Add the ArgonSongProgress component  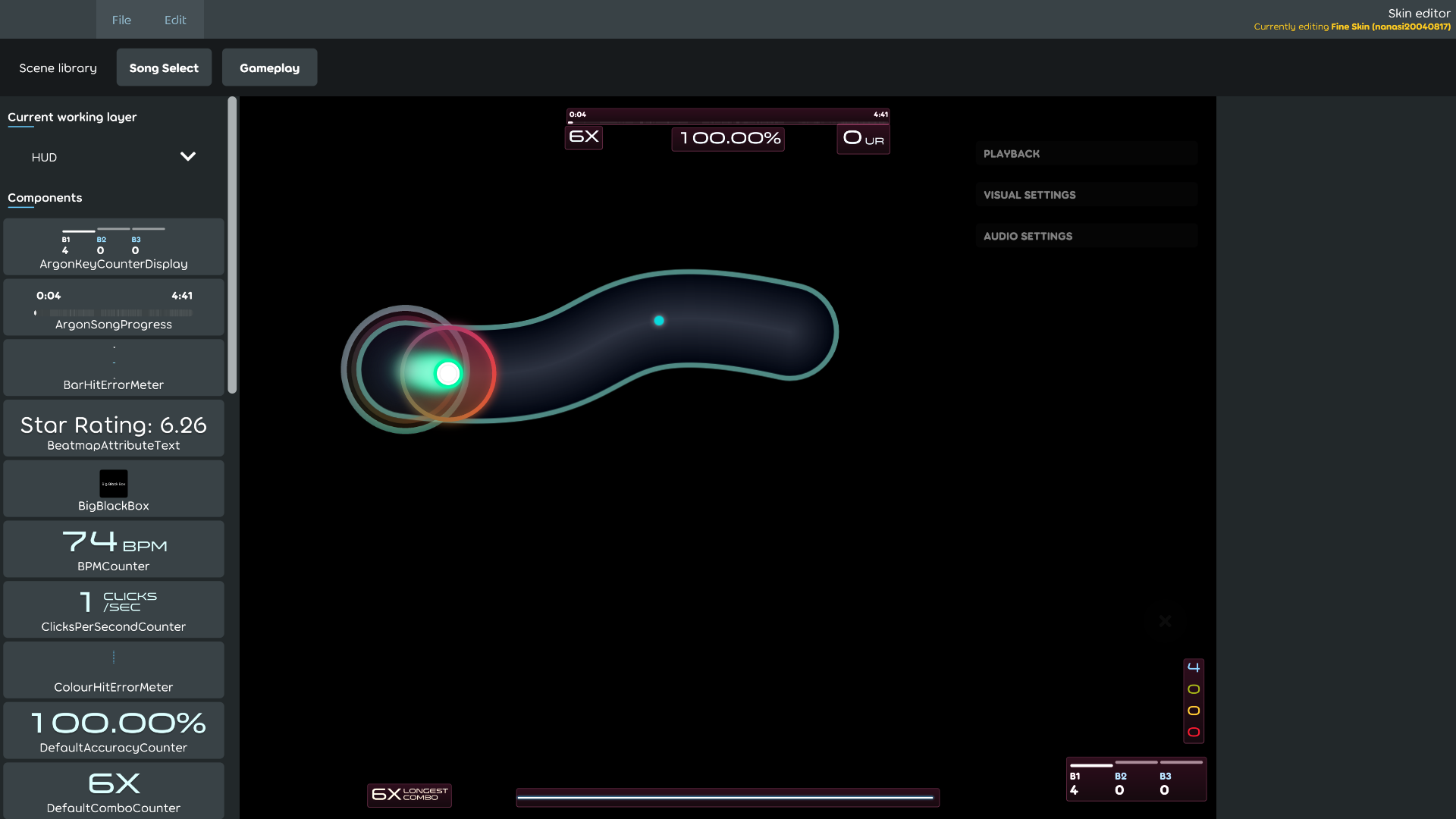(114, 307)
